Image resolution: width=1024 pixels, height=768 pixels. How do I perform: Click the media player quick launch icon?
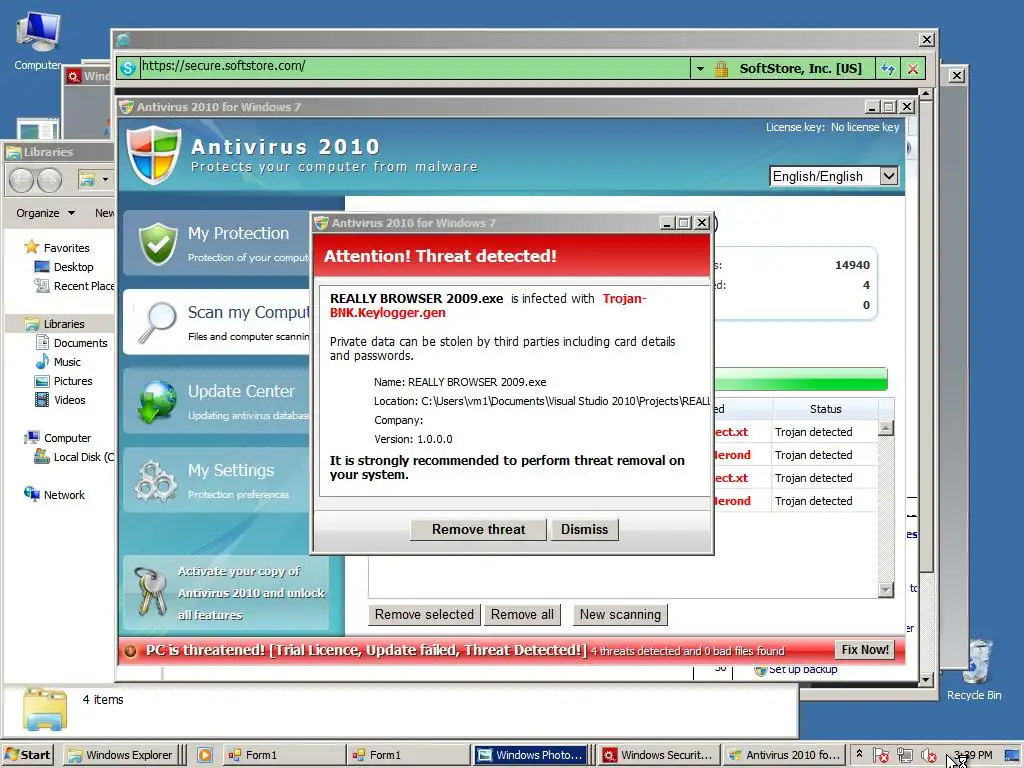tap(205, 755)
